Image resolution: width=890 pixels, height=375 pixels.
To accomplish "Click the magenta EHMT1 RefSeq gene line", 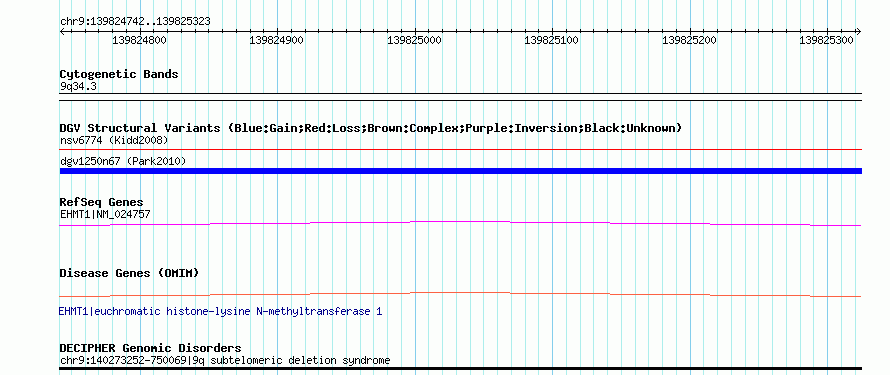I will pos(460,223).
